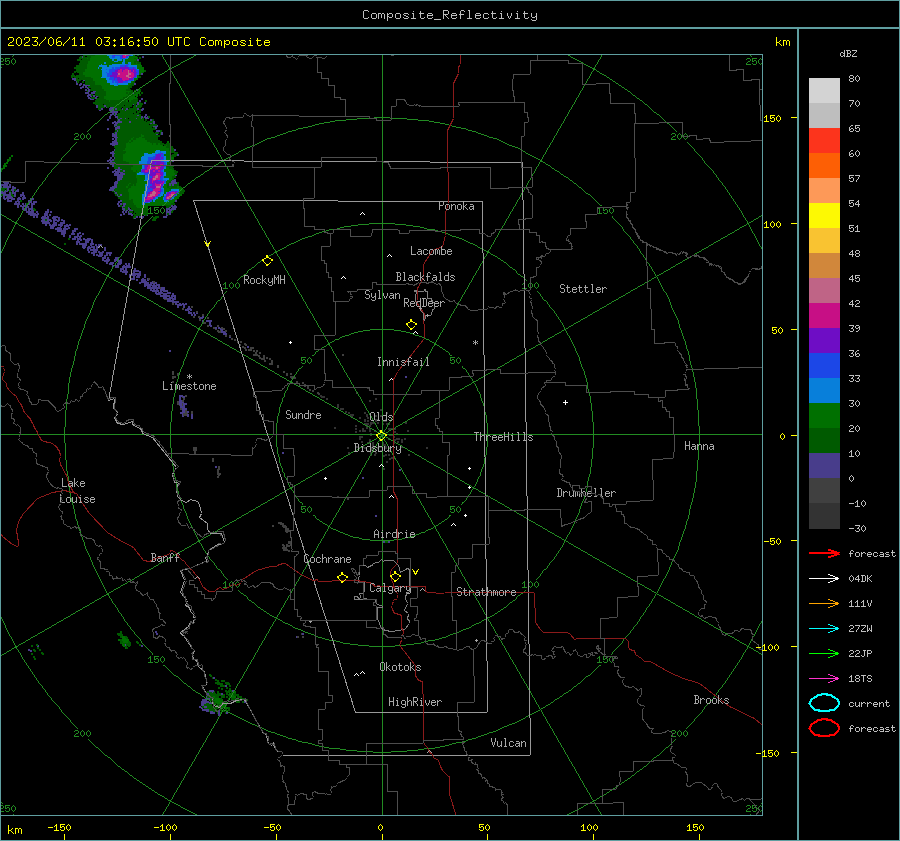Click the Sundre label

point(303,414)
